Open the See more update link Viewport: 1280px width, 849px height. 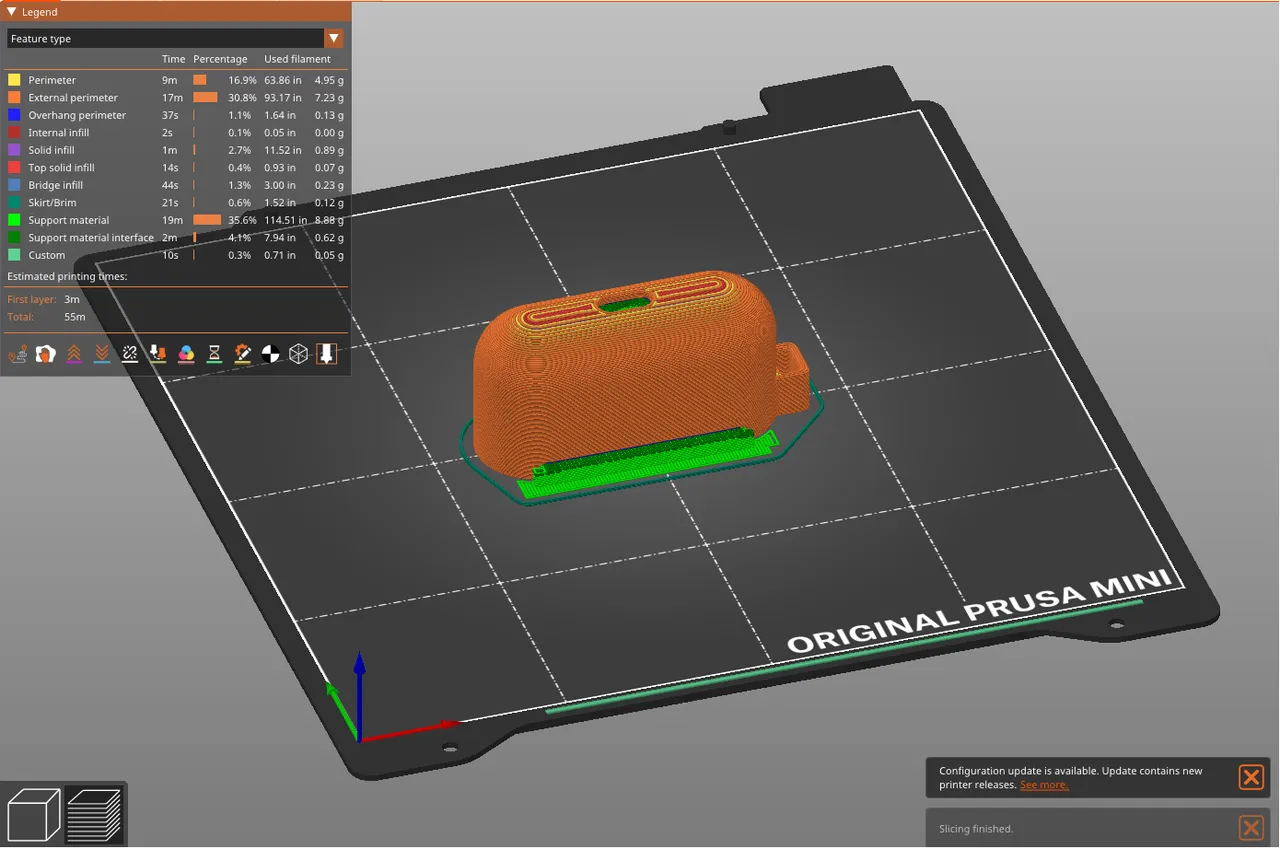coord(1044,785)
